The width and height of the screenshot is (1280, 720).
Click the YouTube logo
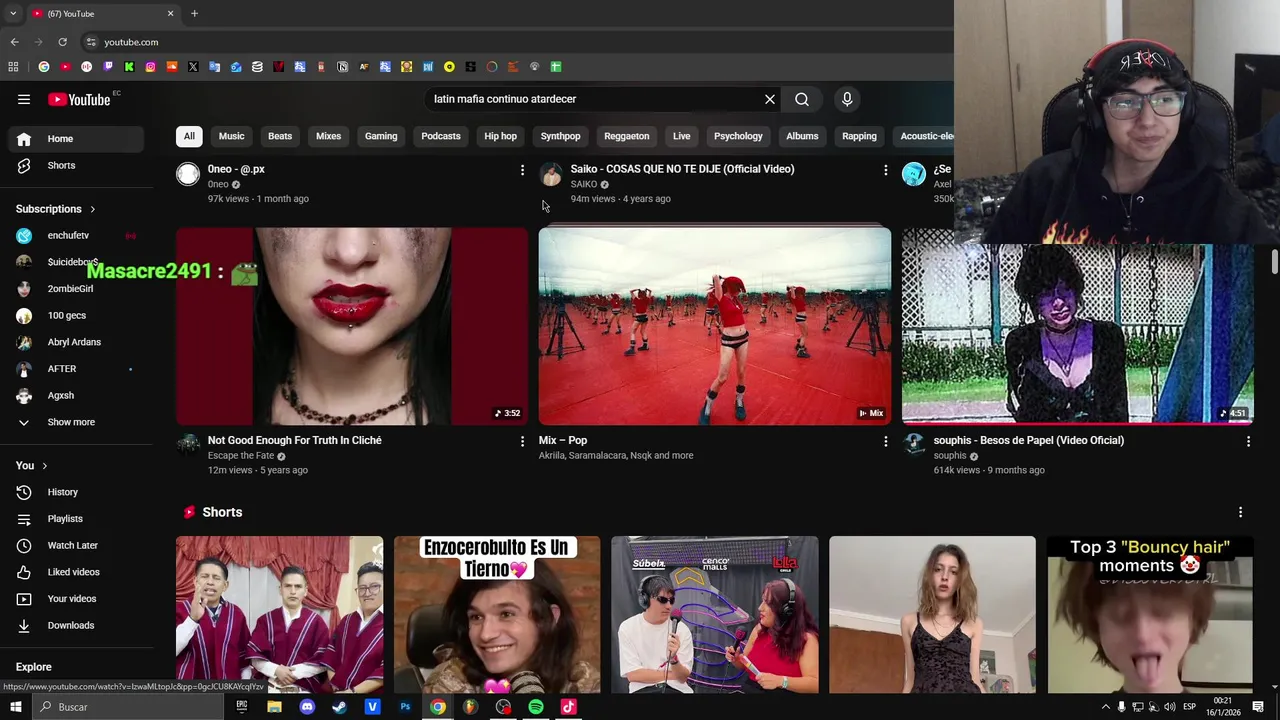click(80, 99)
